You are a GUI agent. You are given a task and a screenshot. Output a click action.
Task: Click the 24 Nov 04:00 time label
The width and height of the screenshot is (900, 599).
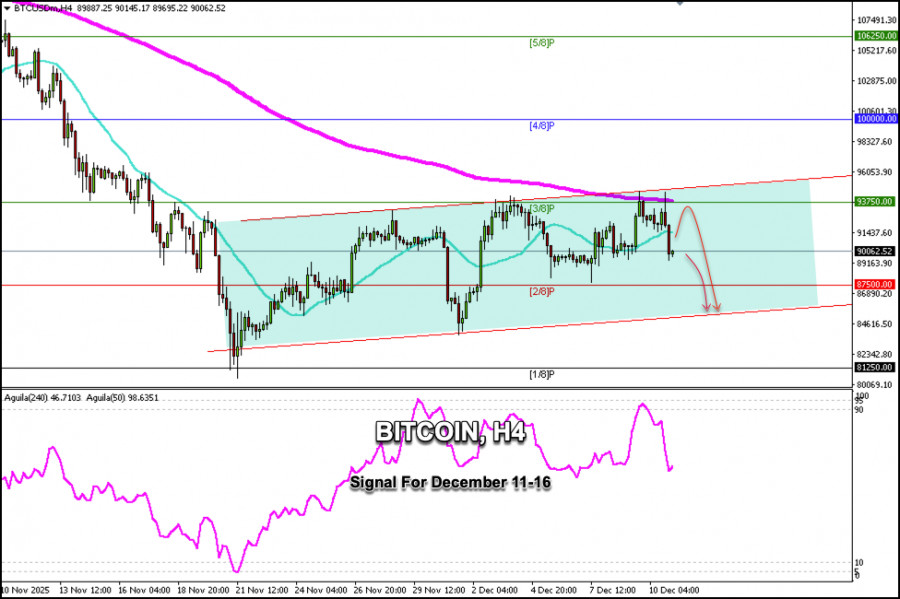[321, 590]
